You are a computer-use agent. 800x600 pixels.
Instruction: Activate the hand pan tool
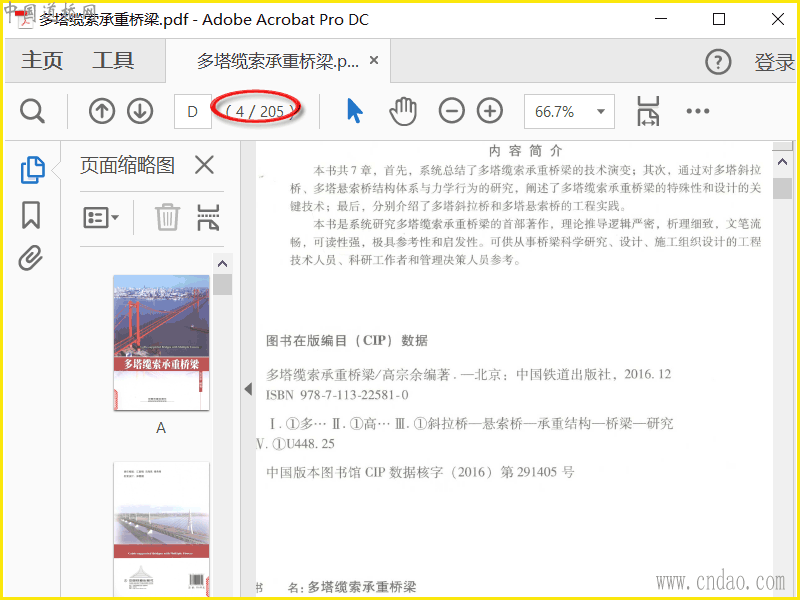point(403,111)
